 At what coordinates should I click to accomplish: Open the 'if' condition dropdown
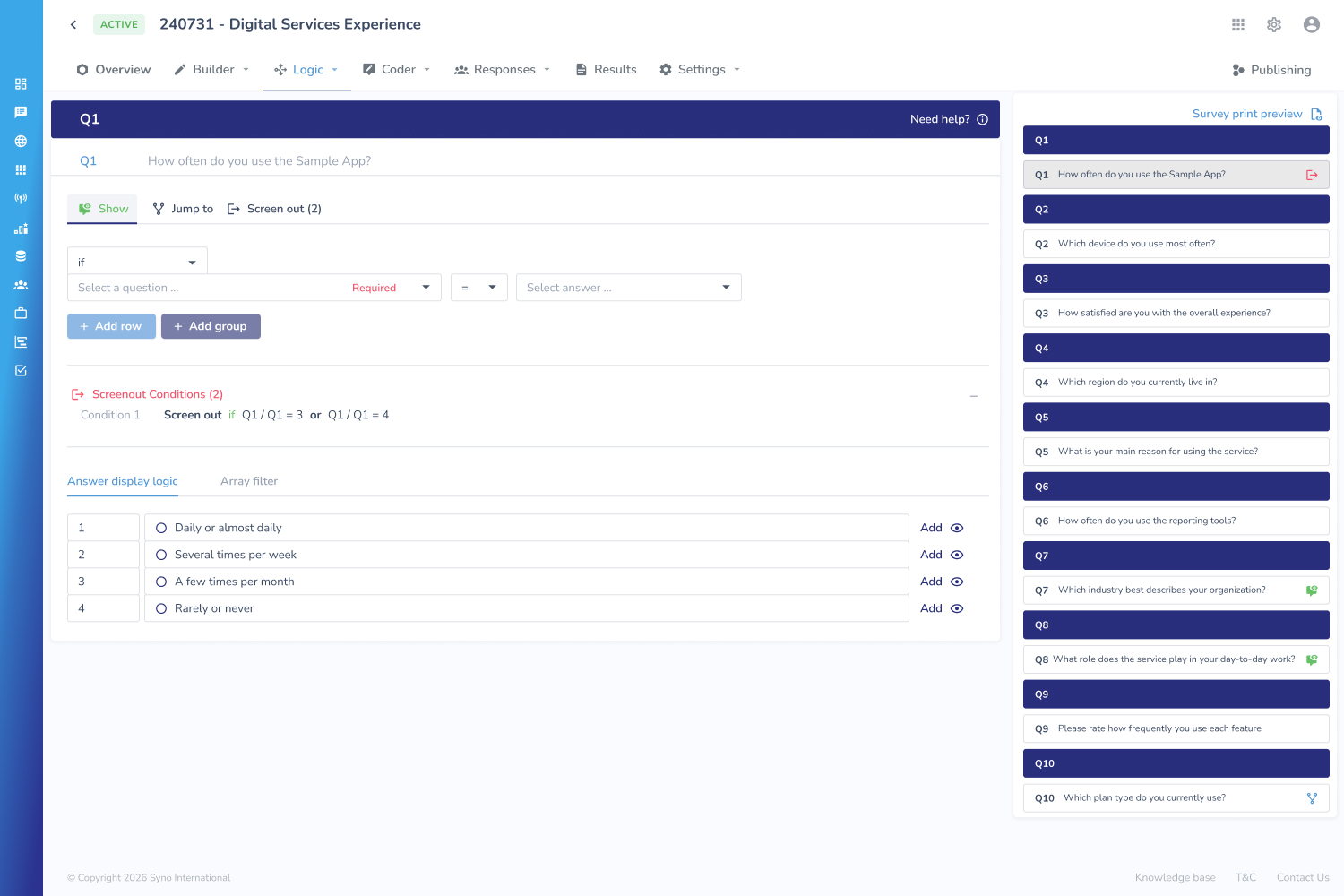pyautogui.click(x=137, y=262)
